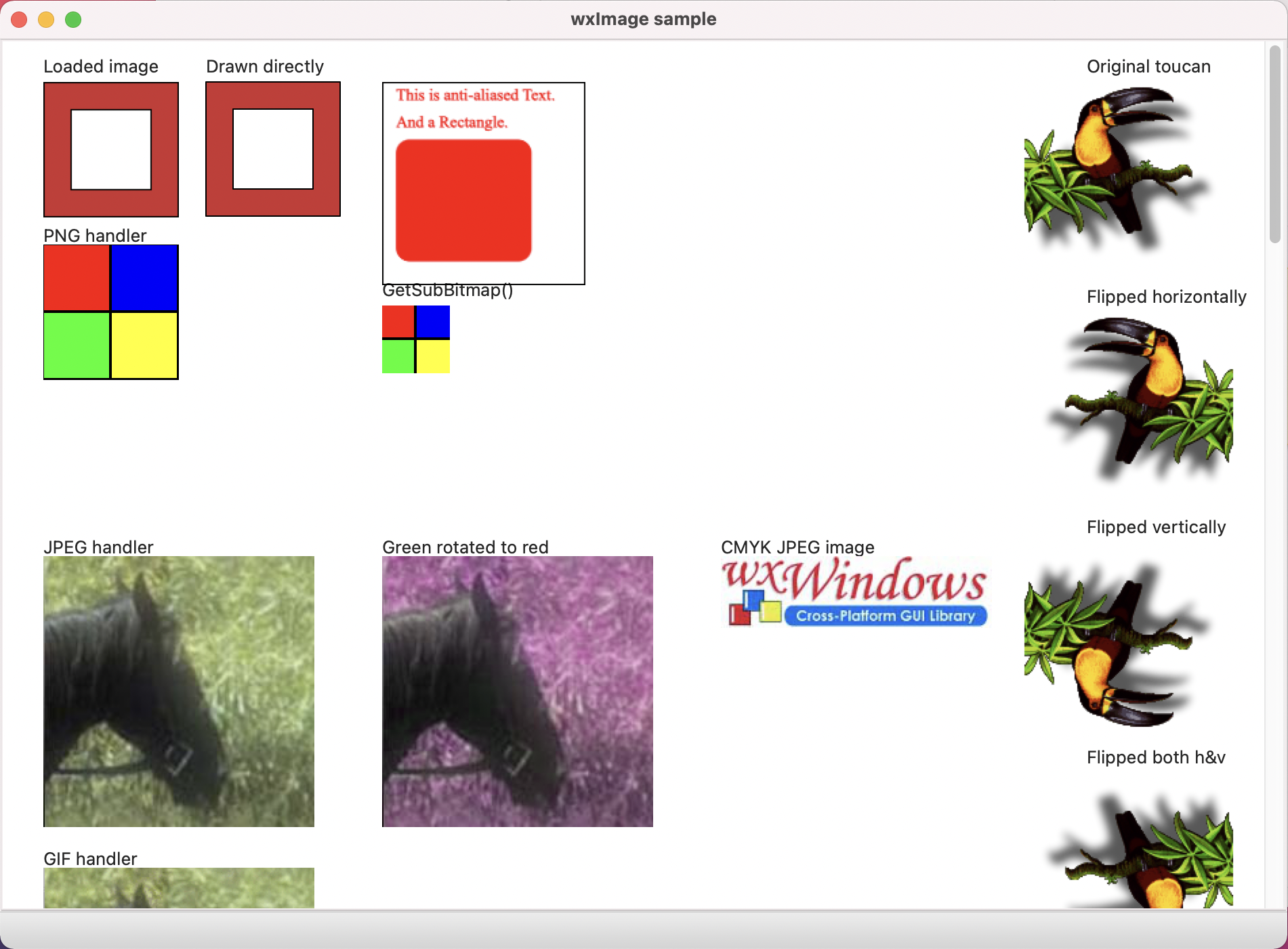Click the Drawn directly square
Image resolution: width=1288 pixels, height=949 pixels.
click(272, 148)
